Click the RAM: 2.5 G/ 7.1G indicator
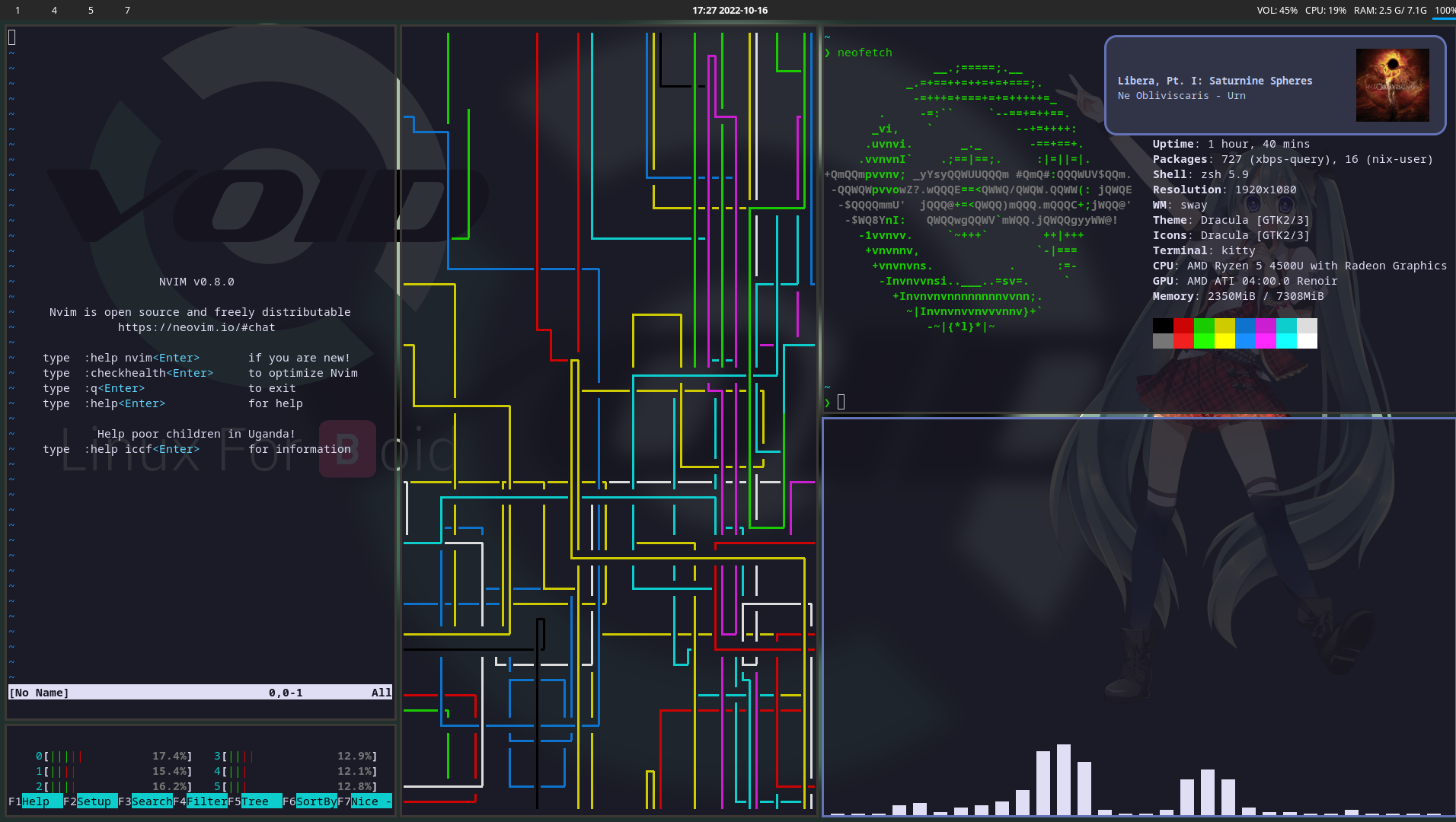The image size is (1456, 822). tap(1390, 10)
